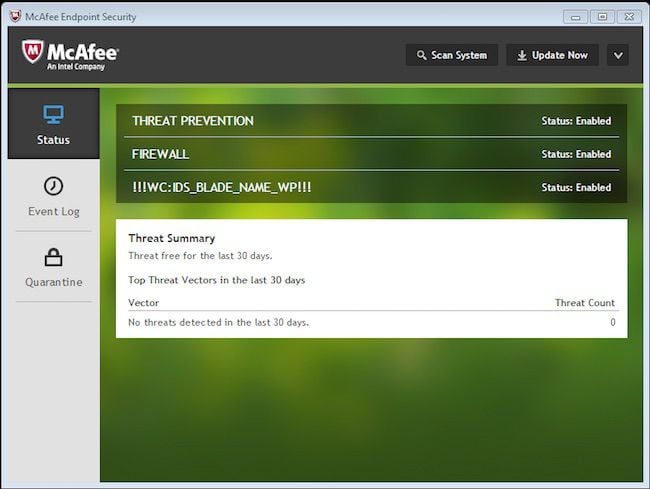650x489 pixels.
Task: Minimize the McAfee Endpoint Security window
Action: [575, 17]
